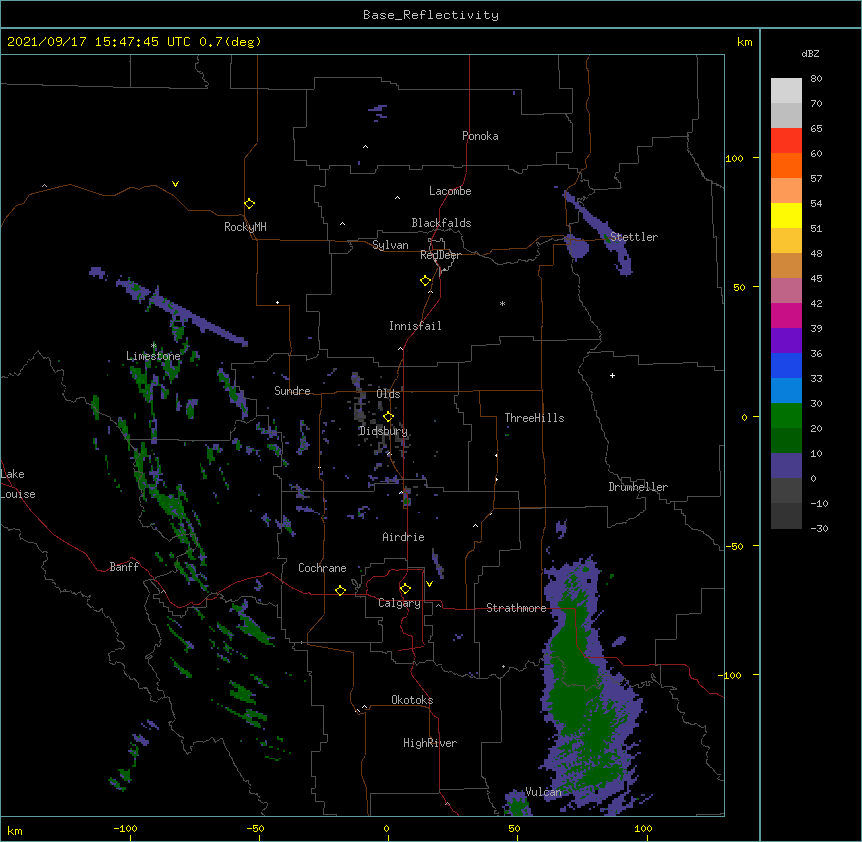Screen dimensions: 862x842
Task: Select the Stettler label
Action: (x=633, y=237)
